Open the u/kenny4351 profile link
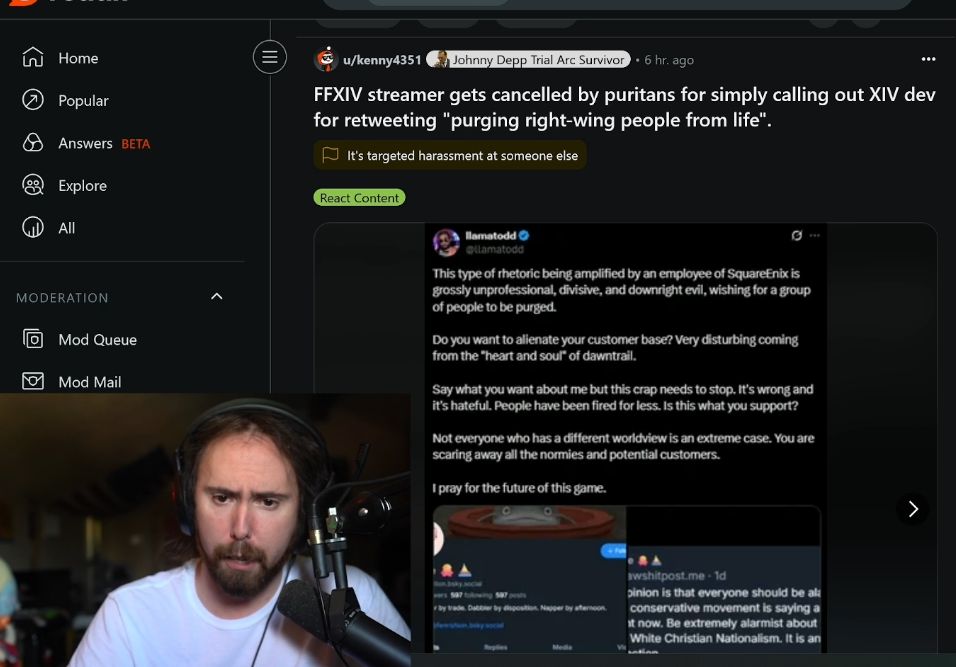 [x=382, y=60]
